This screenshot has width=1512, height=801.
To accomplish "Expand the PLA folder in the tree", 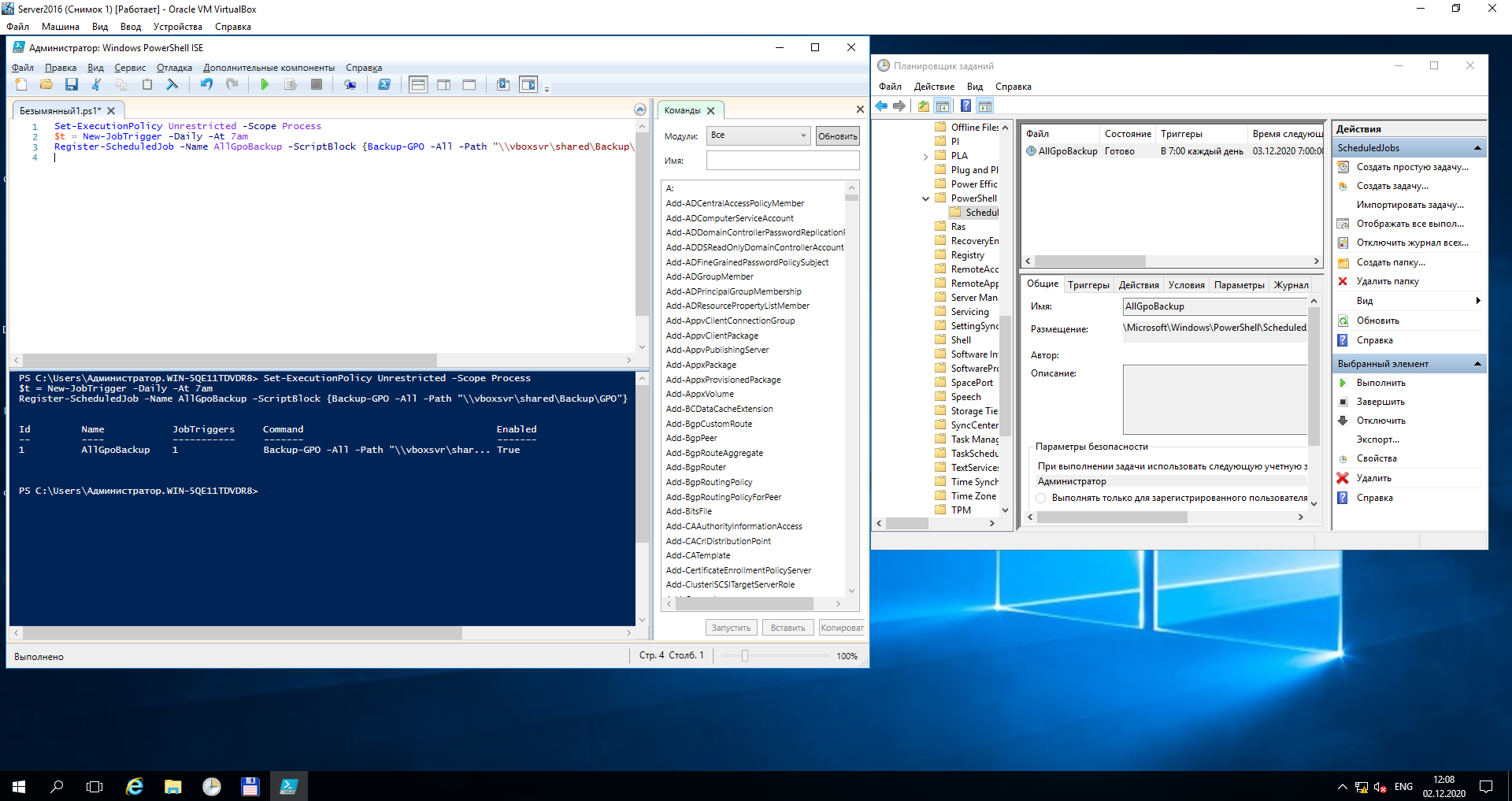I will click(x=926, y=156).
